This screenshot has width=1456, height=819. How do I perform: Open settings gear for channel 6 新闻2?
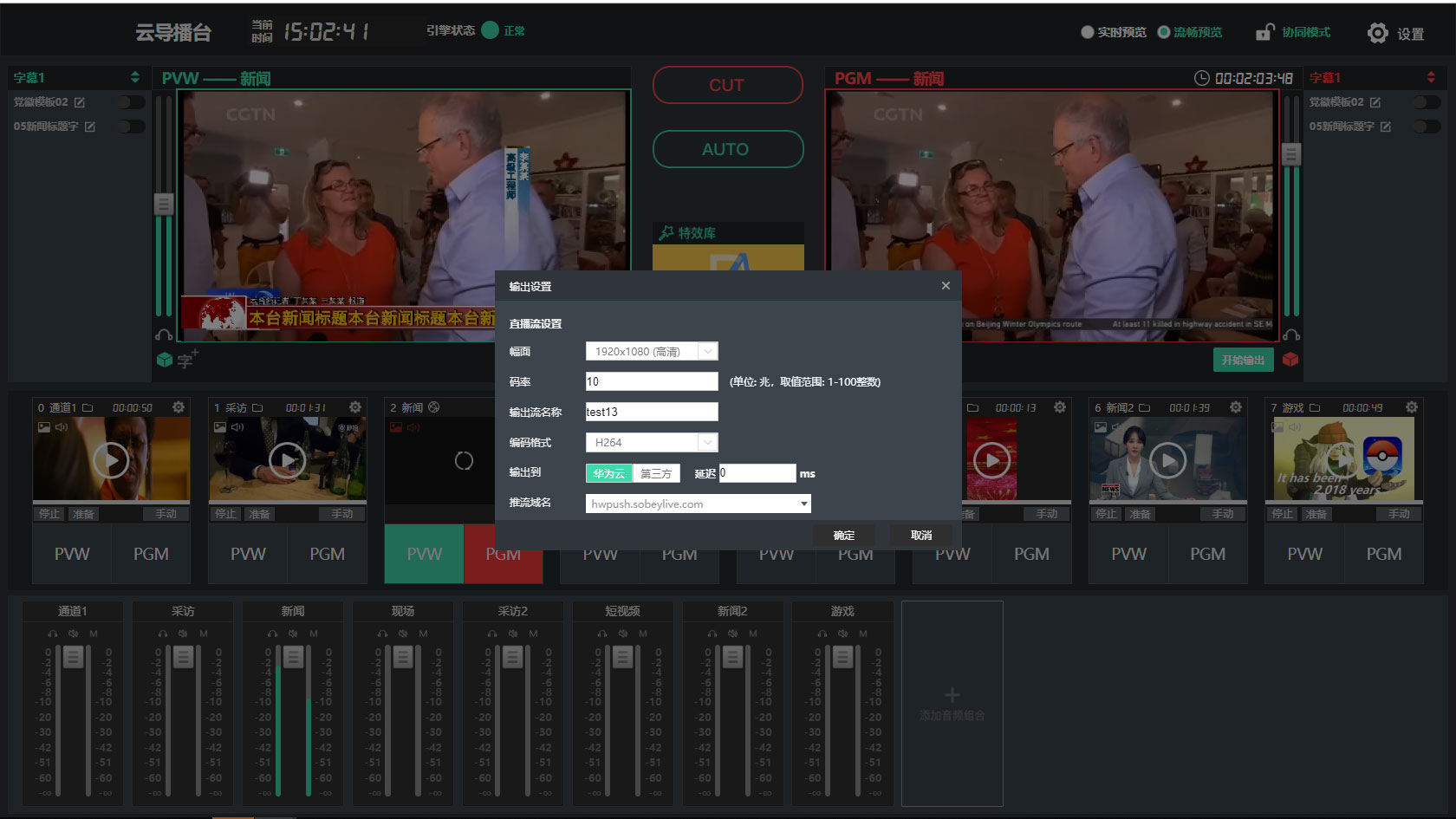1236,407
